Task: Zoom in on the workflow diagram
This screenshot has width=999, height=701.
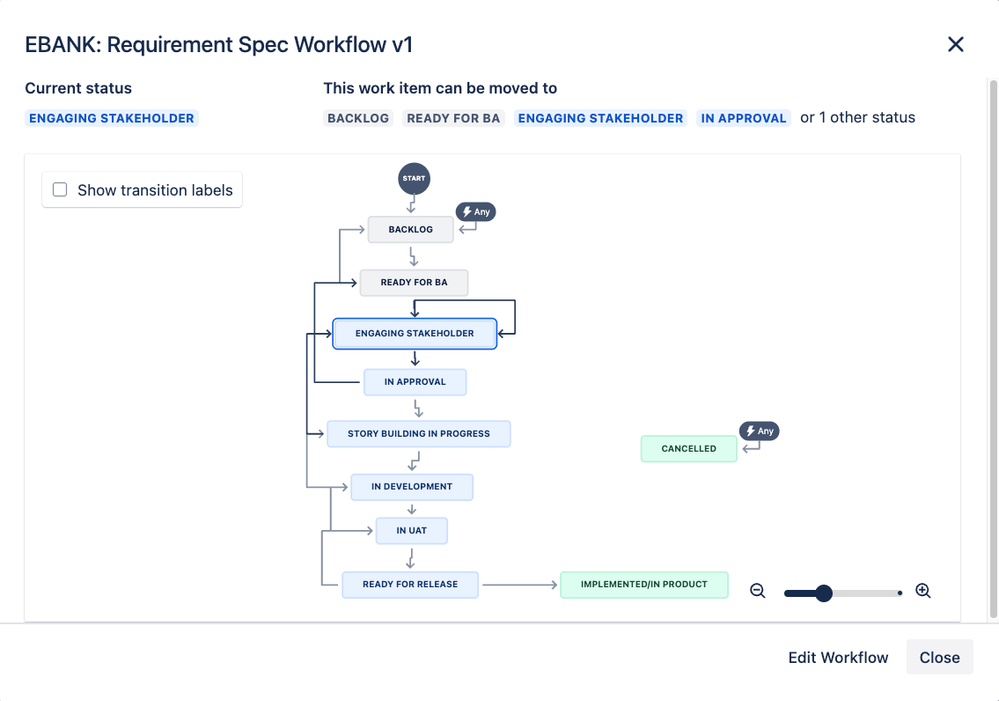Action: [923, 590]
